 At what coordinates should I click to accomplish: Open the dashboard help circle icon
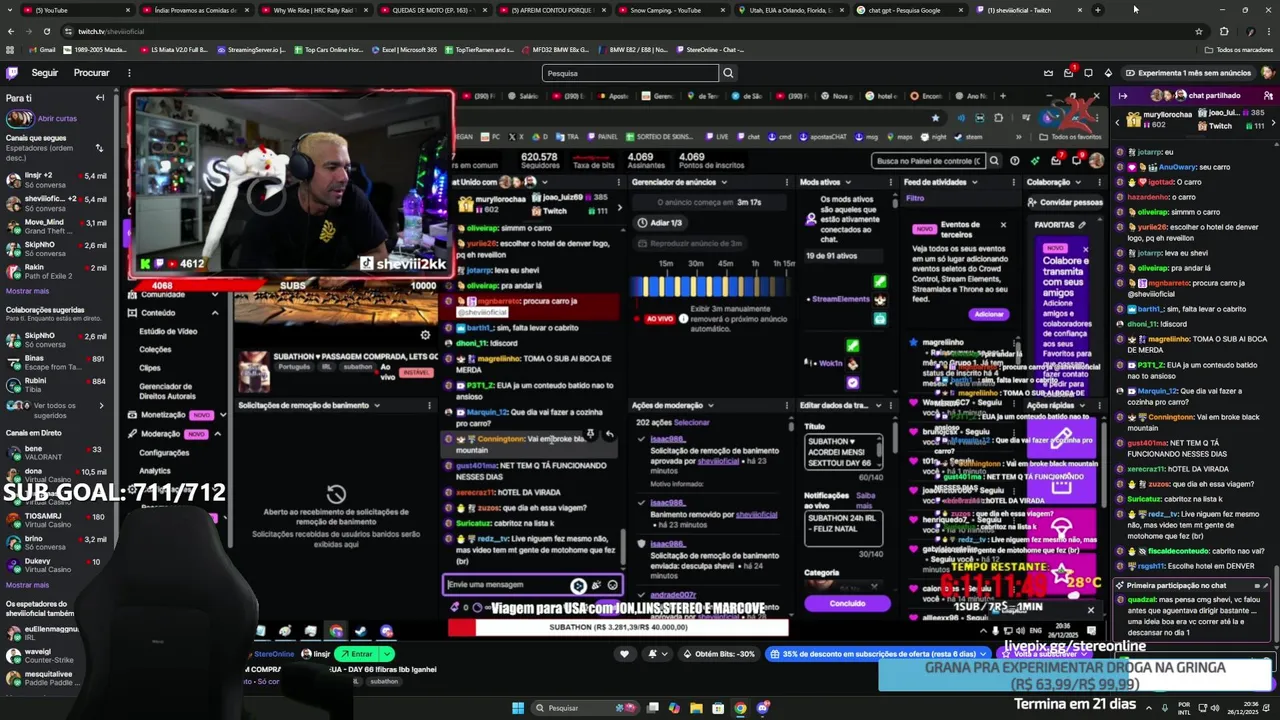point(1015,161)
